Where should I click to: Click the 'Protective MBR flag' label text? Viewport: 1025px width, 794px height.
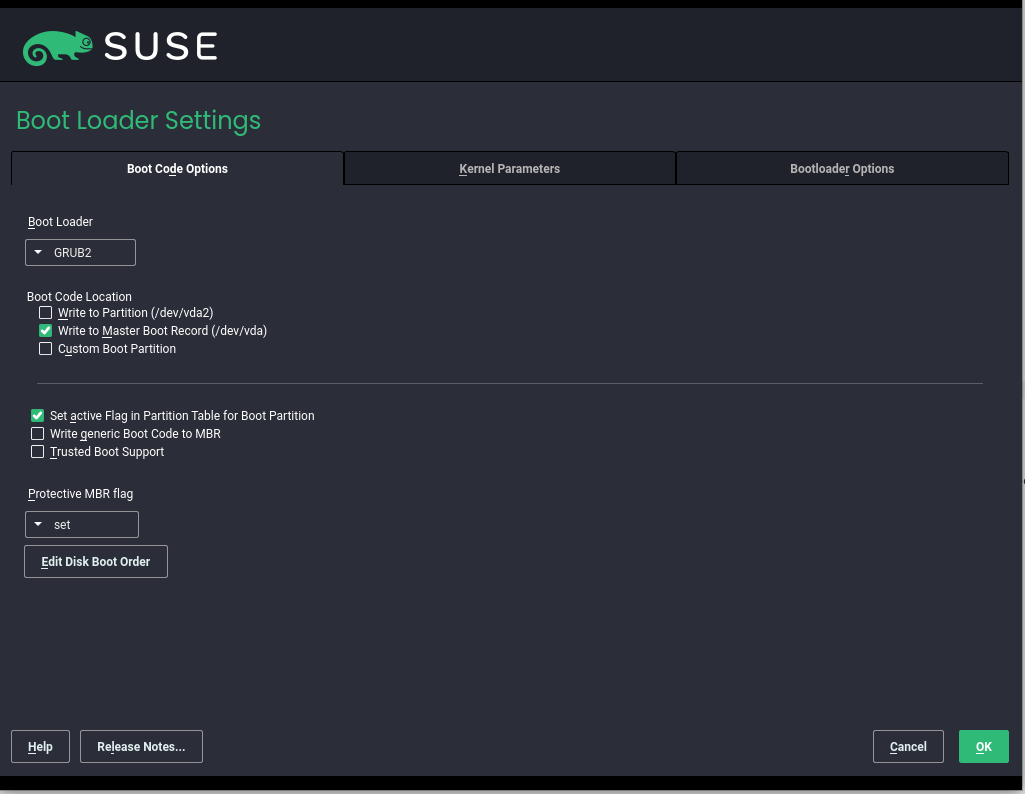pyautogui.click(x=80, y=494)
